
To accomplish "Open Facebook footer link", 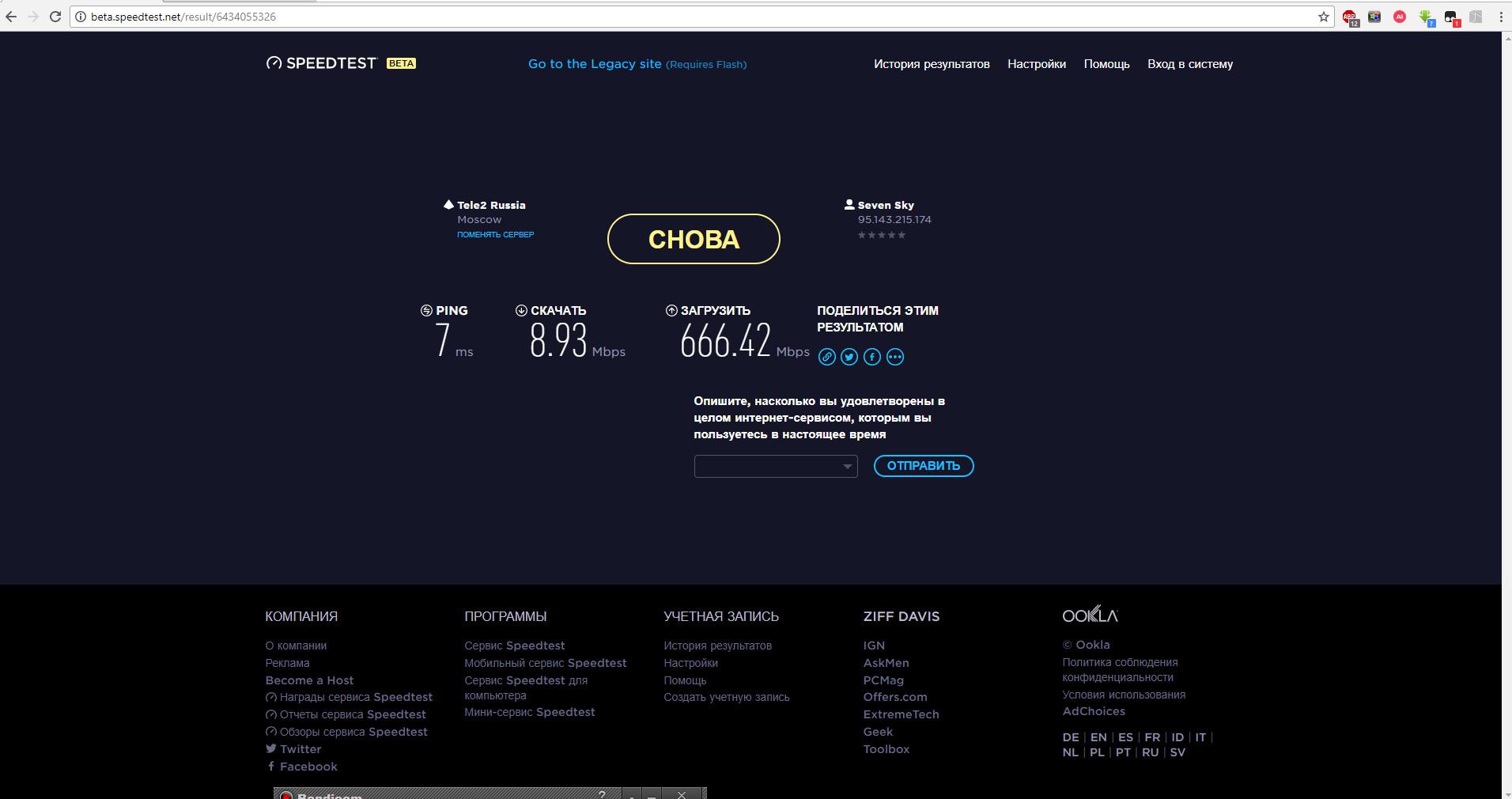I will point(302,767).
